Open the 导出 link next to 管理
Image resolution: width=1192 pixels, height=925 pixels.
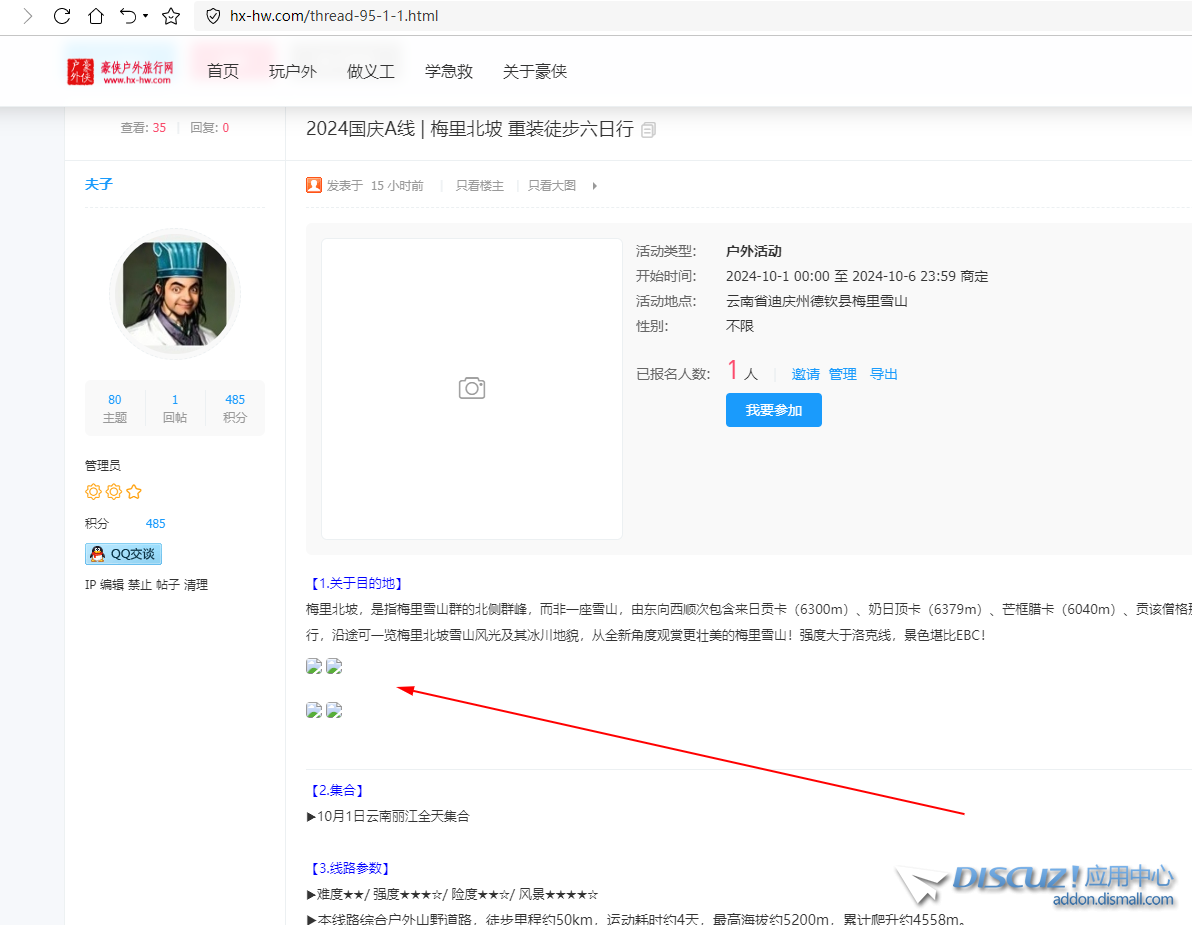[x=884, y=374]
